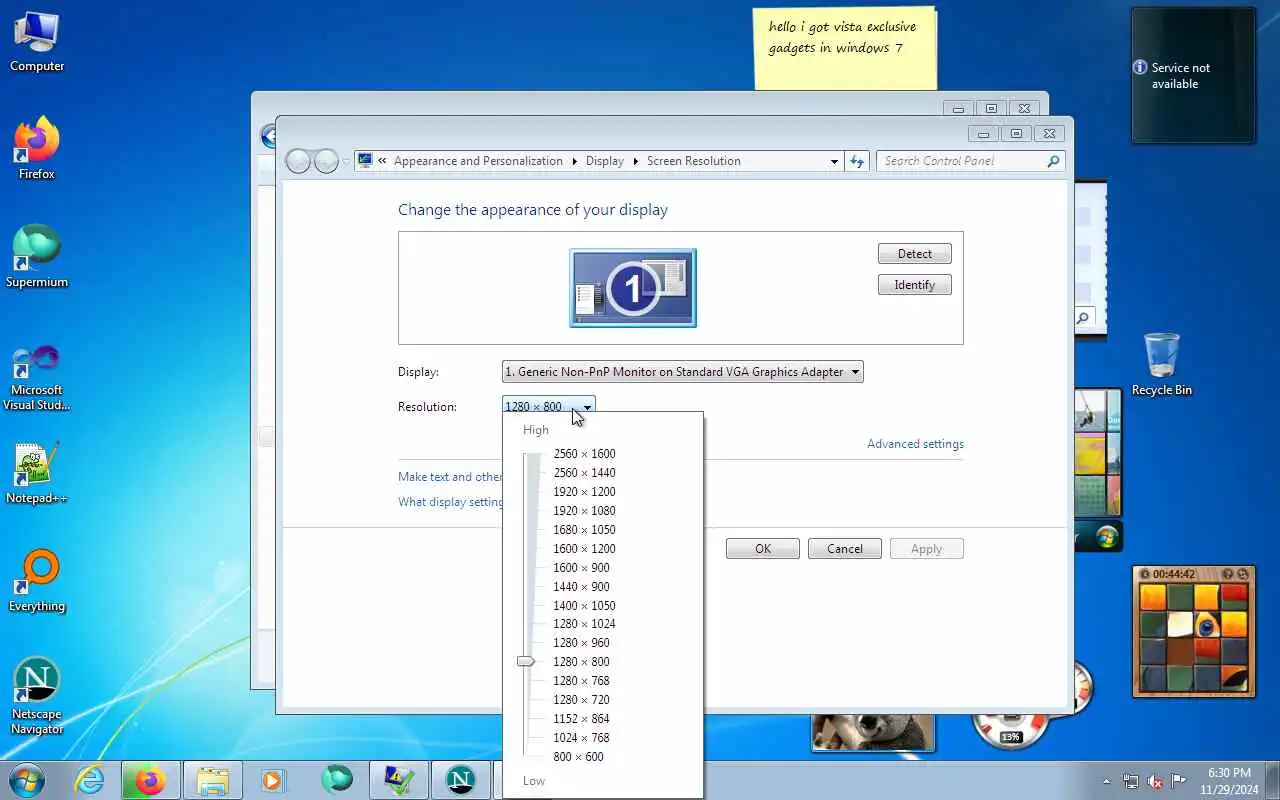The height and width of the screenshot is (800, 1280).
Task: Open Windows Media Player from the taskbar
Action: [x=272, y=780]
